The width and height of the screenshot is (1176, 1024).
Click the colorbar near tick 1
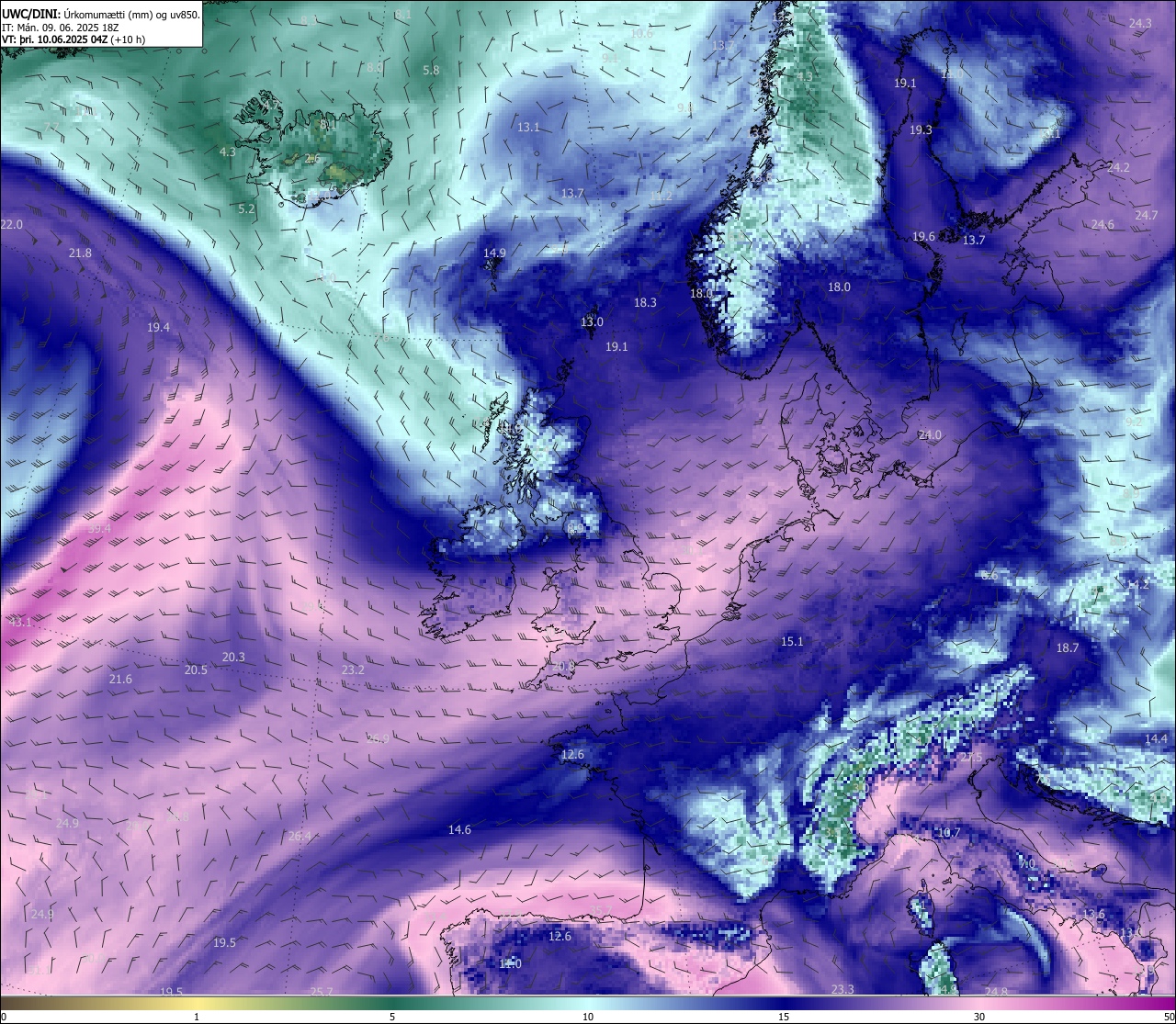pos(197,1002)
